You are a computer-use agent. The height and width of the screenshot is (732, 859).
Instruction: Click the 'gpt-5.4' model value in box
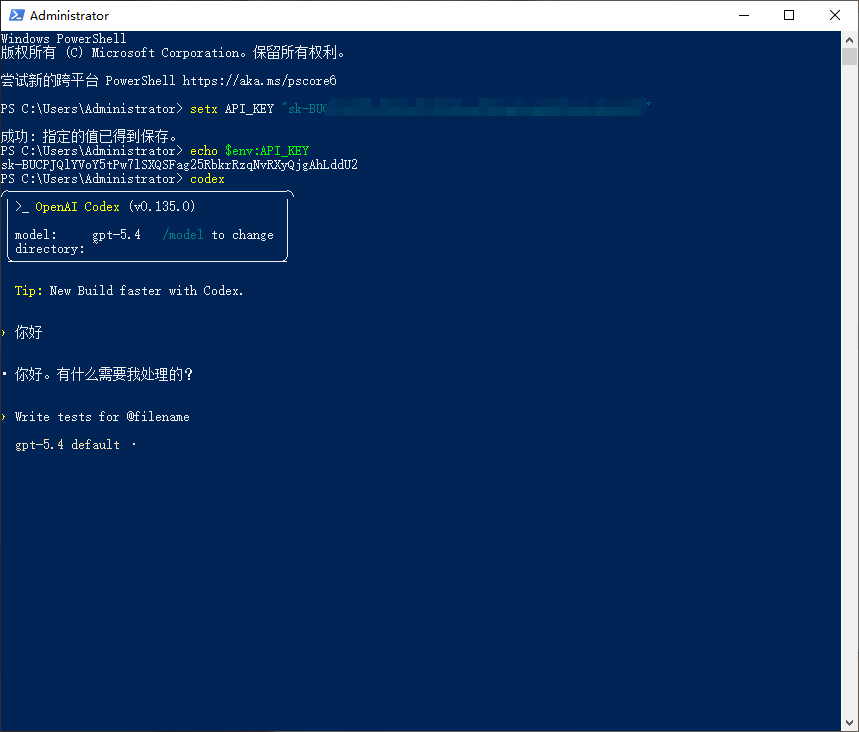pyautogui.click(x=116, y=235)
